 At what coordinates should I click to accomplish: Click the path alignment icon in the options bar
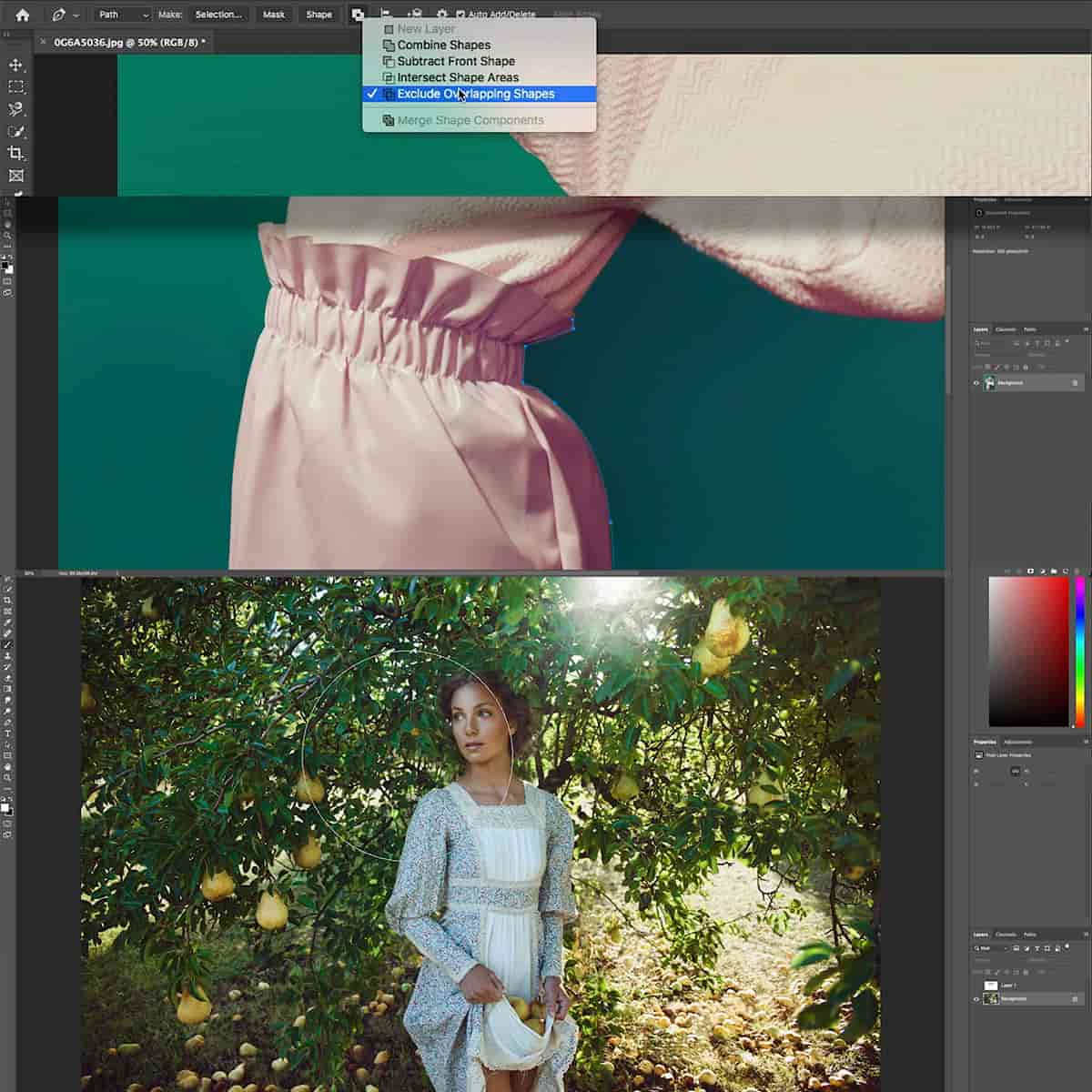pyautogui.click(x=385, y=15)
